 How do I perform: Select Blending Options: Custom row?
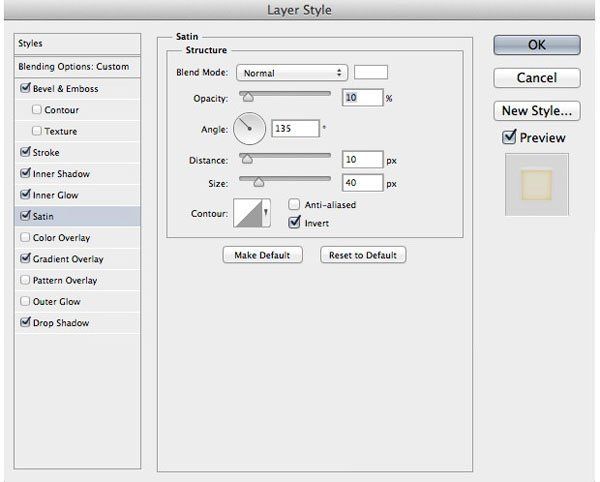click(x=77, y=67)
